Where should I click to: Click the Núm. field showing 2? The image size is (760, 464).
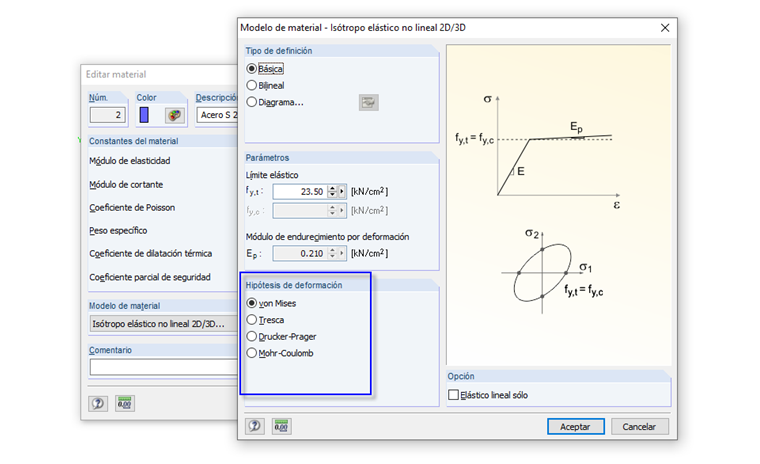coord(108,115)
